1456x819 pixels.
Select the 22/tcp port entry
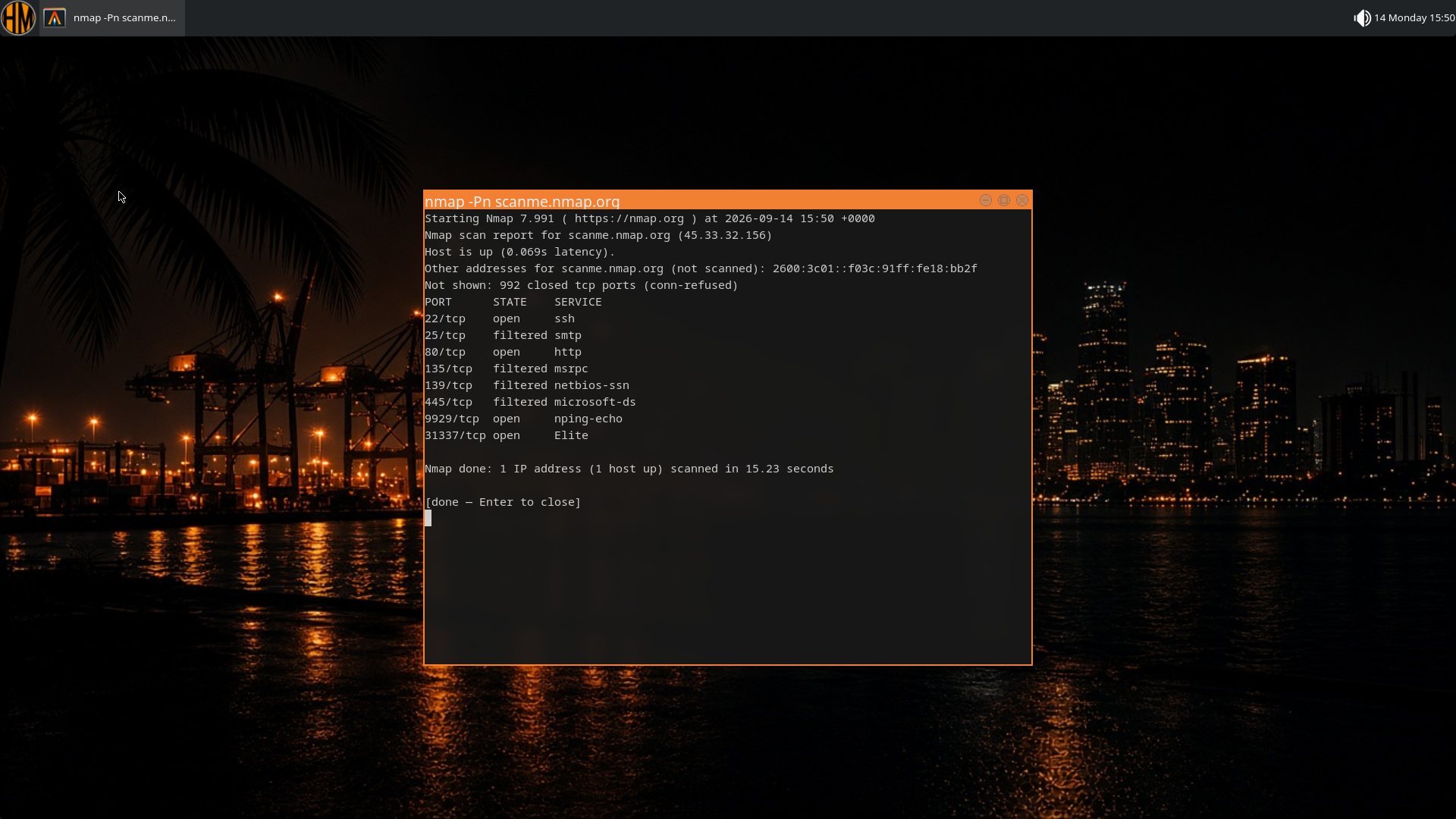[x=445, y=318]
